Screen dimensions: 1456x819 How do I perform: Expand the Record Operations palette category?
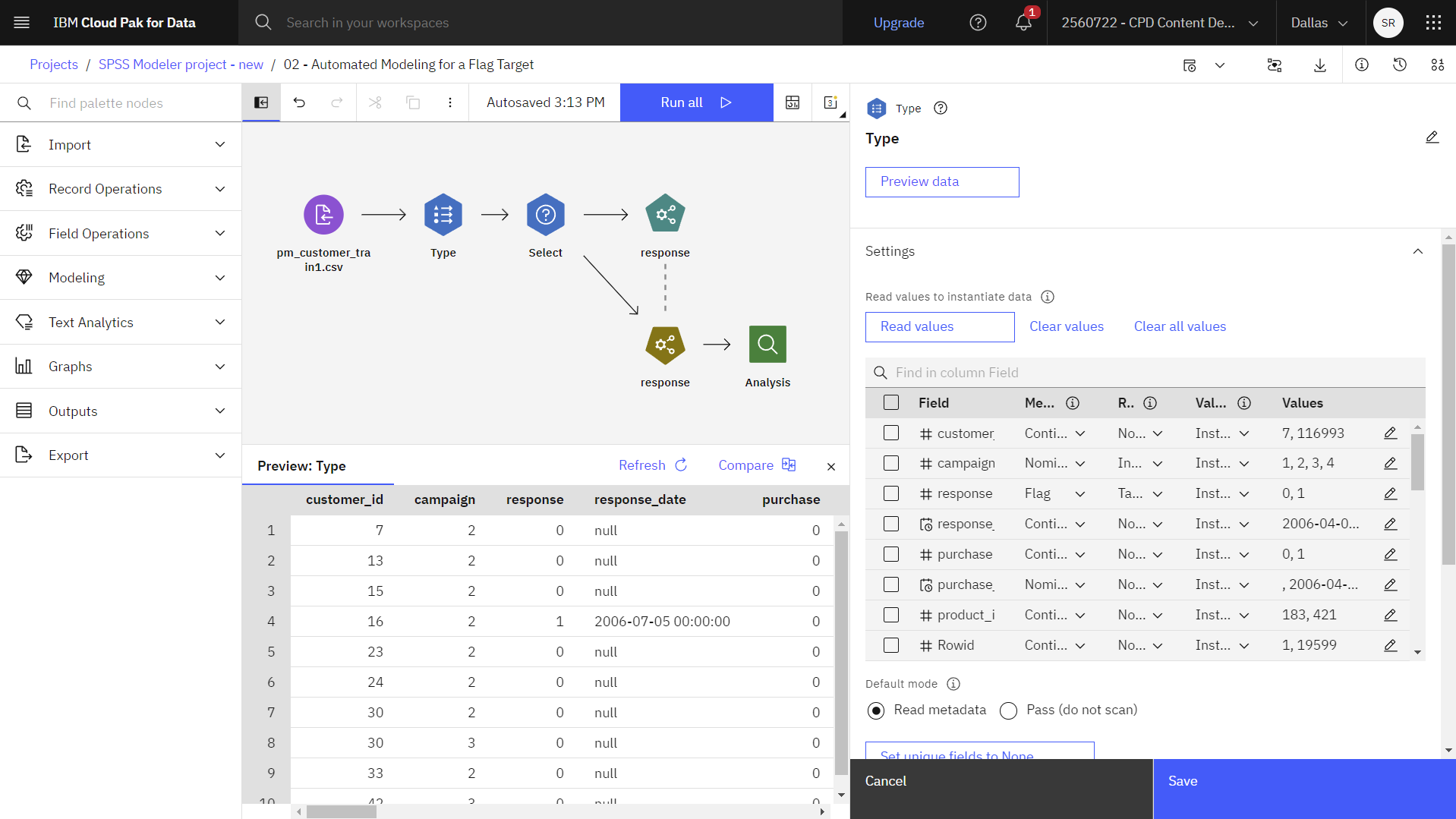(x=121, y=189)
